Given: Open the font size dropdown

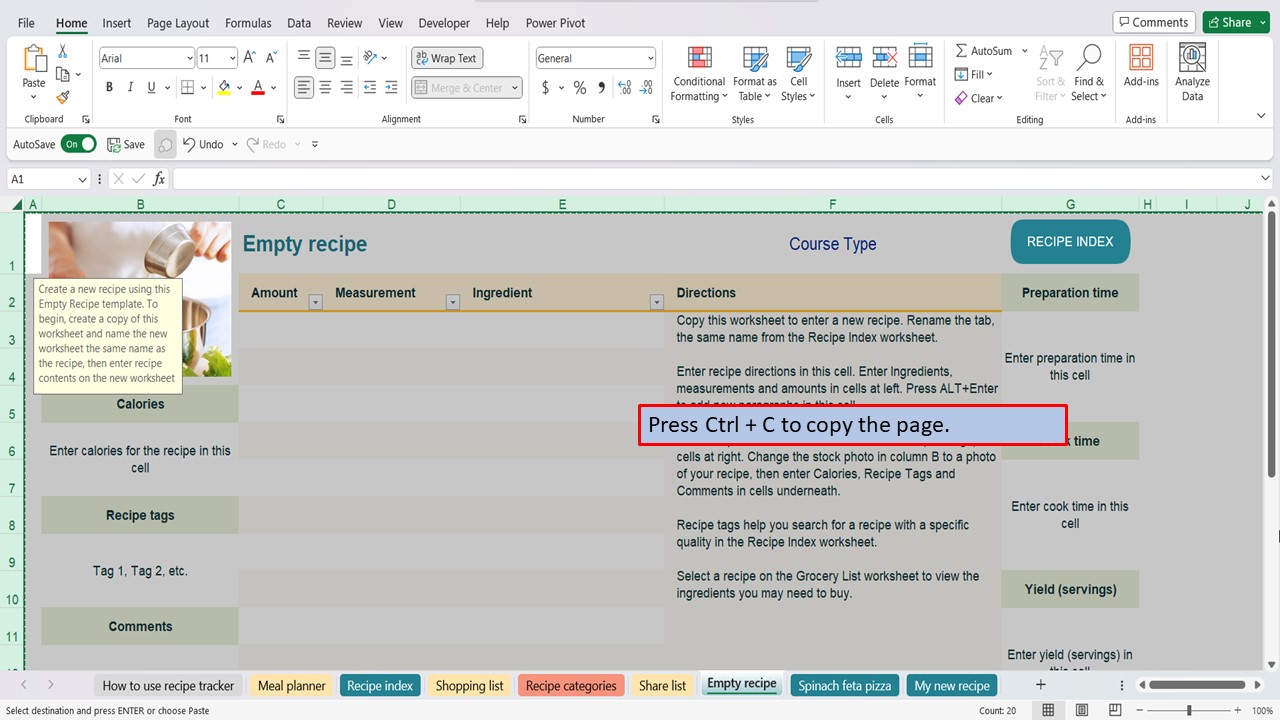Looking at the screenshot, I should coord(232,57).
